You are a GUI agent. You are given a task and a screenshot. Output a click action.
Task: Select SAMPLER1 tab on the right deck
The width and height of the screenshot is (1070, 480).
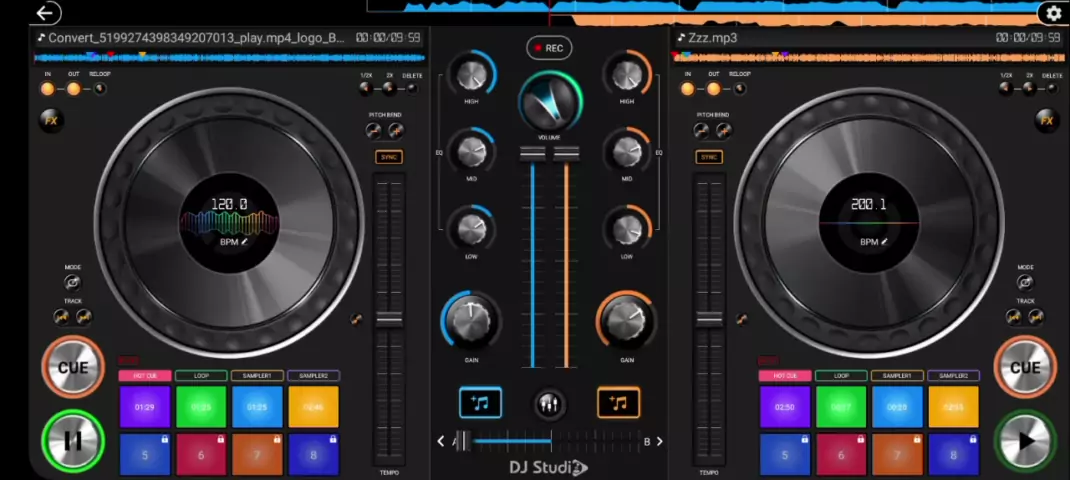[897, 376]
